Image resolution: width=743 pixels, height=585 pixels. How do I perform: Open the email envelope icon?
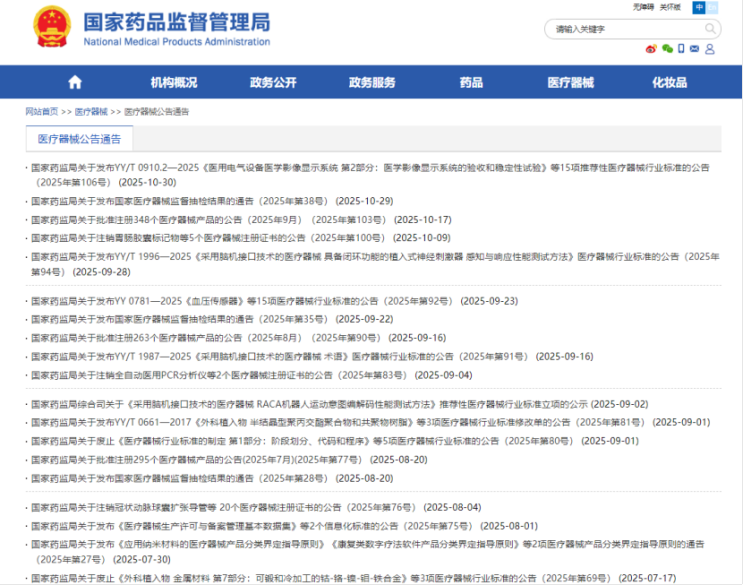click(695, 49)
